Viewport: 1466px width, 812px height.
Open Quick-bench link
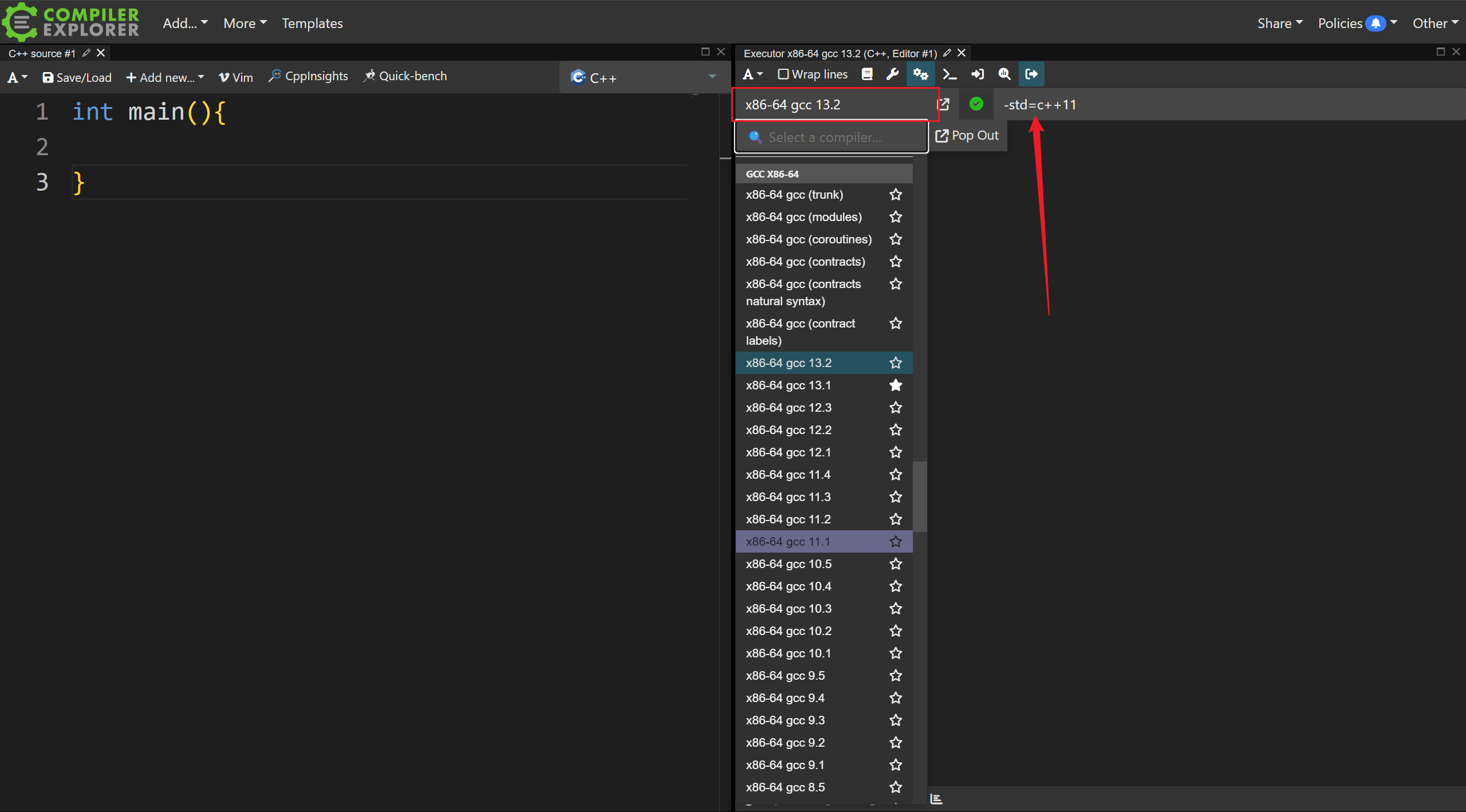point(405,76)
